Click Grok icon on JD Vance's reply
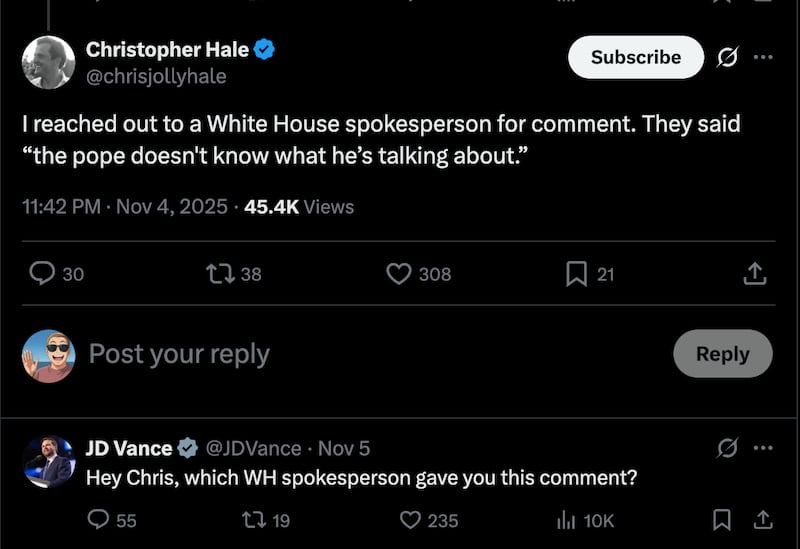This screenshot has height=549, width=800. (x=728, y=448)
